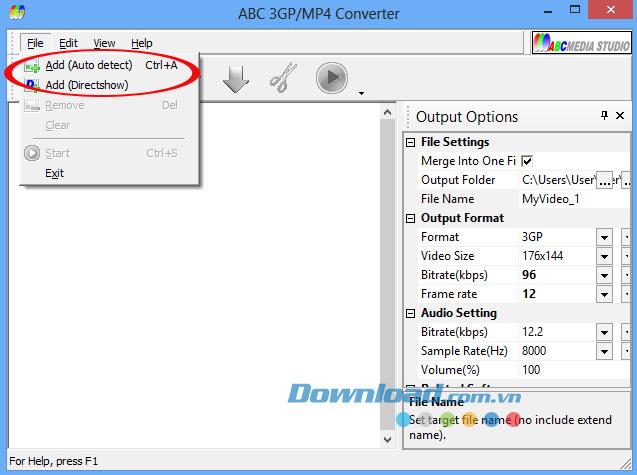Open the View menu
This screenshot has width=637, height=475.
click(x=104, y=43)
